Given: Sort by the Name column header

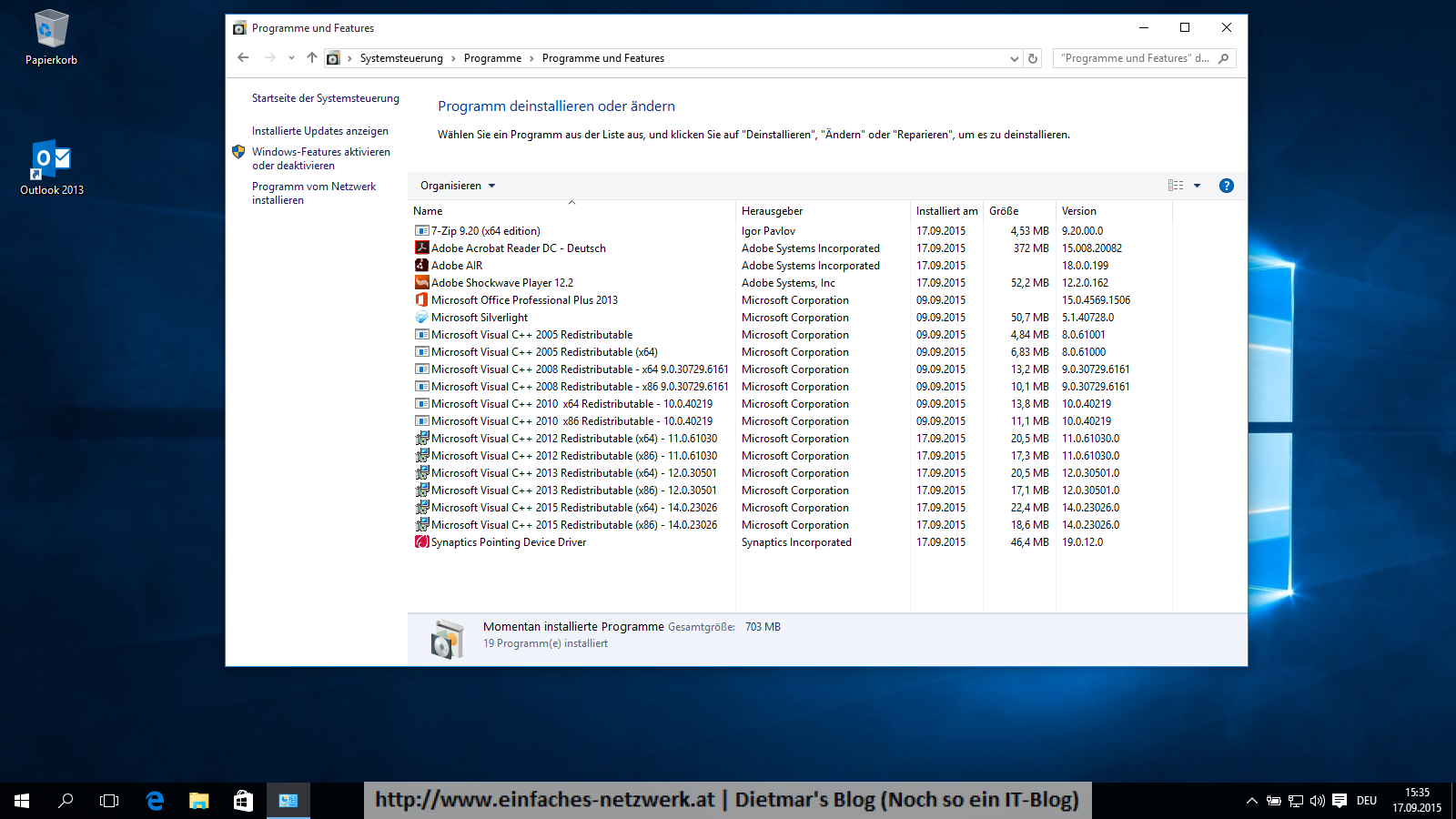Looking at the screenshot, I should (x=571, y=211).
